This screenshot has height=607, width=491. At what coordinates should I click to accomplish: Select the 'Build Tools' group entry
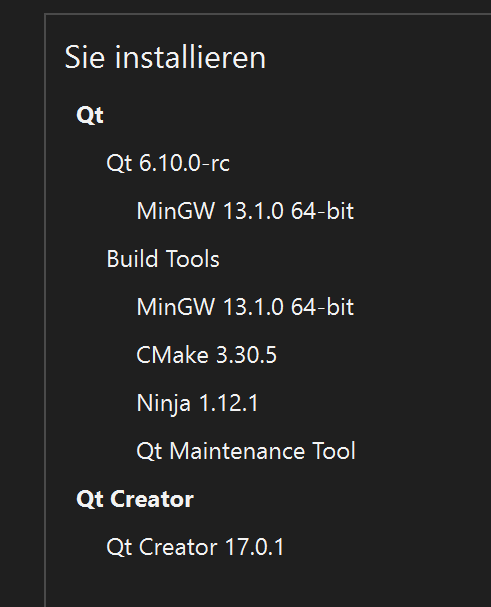point(163,259)
